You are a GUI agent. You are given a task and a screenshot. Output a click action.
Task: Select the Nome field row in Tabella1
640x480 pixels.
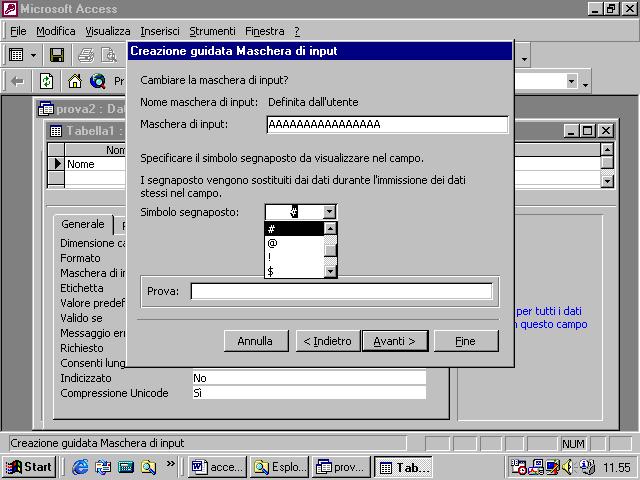(96, 164)
